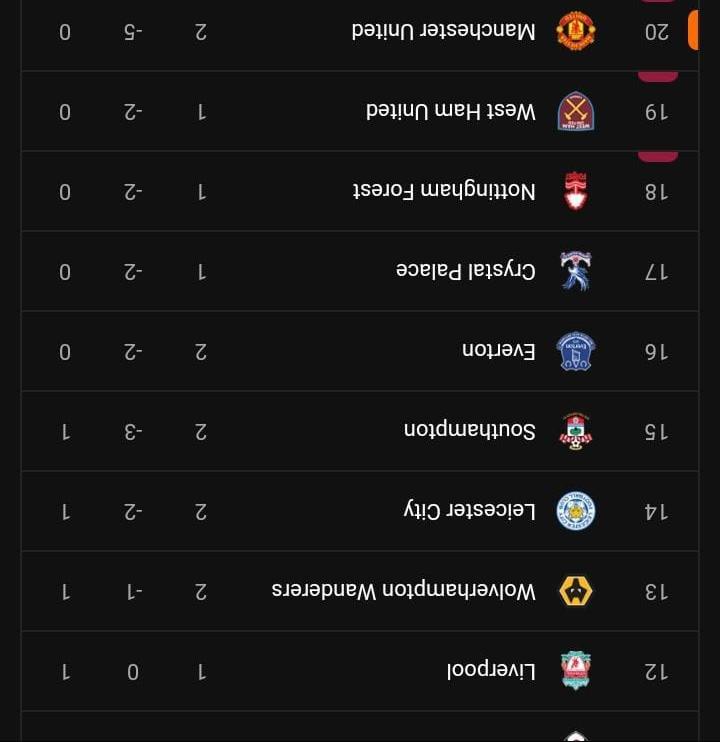Click the Manchester United club crest
The height and width of the screenshot is (742, 720).
[x=576, y=31]
